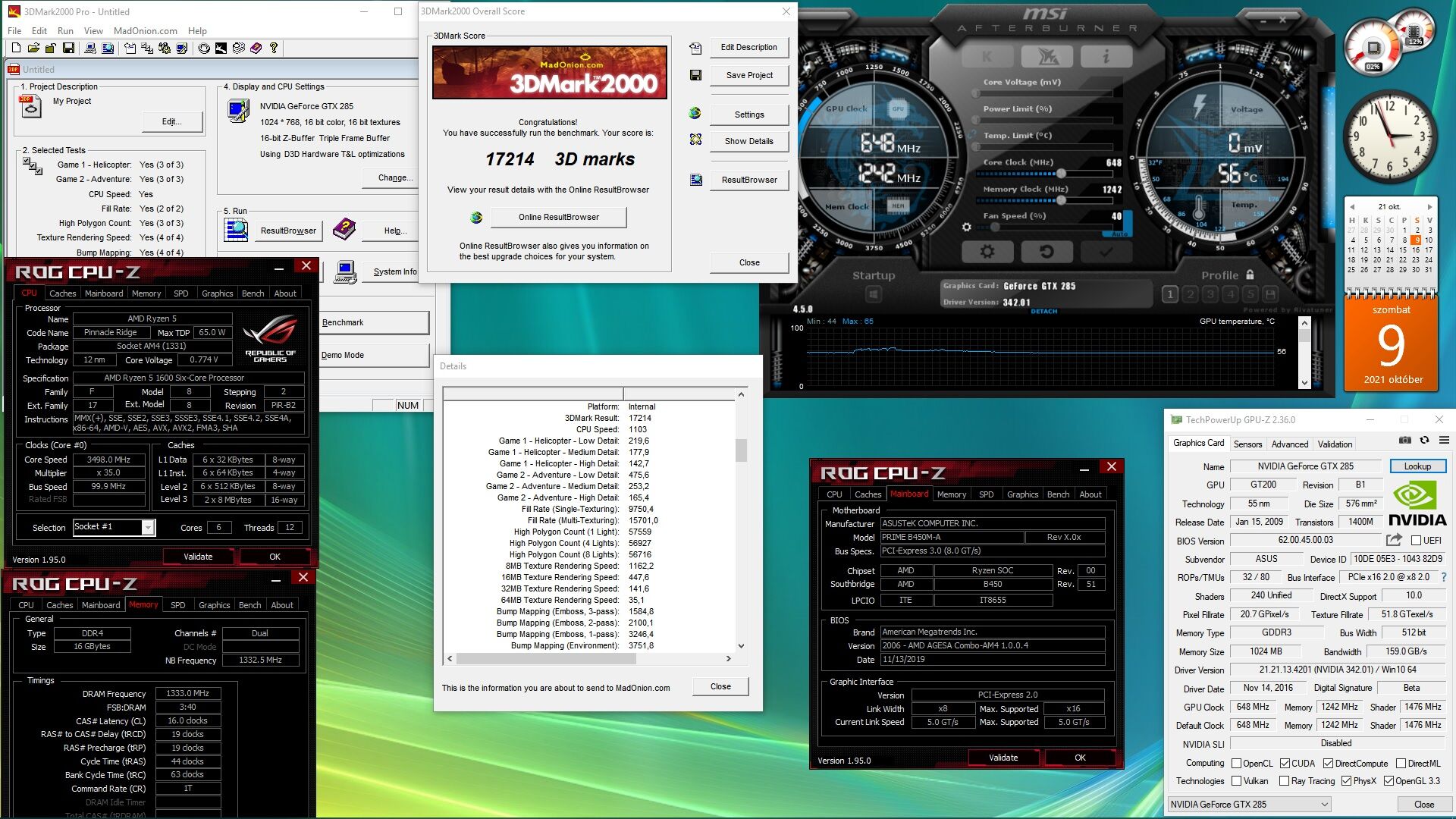
Task: Open GPU-Z hamburger menu icon
Action: click(x=1444, y=440)
